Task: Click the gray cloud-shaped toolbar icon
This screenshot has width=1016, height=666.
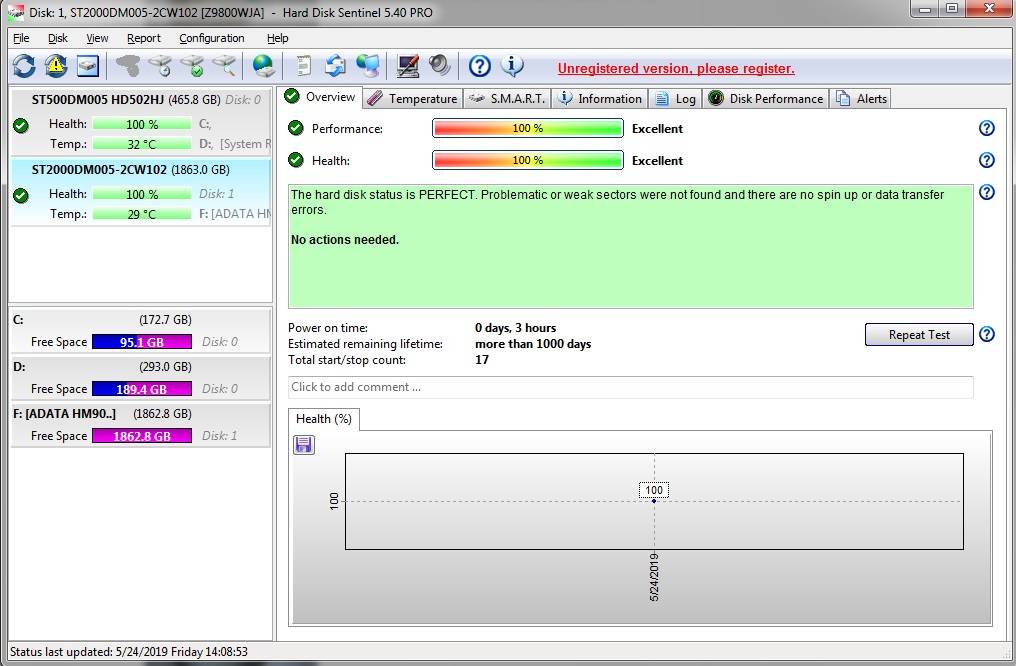Action: click(128, 65)
